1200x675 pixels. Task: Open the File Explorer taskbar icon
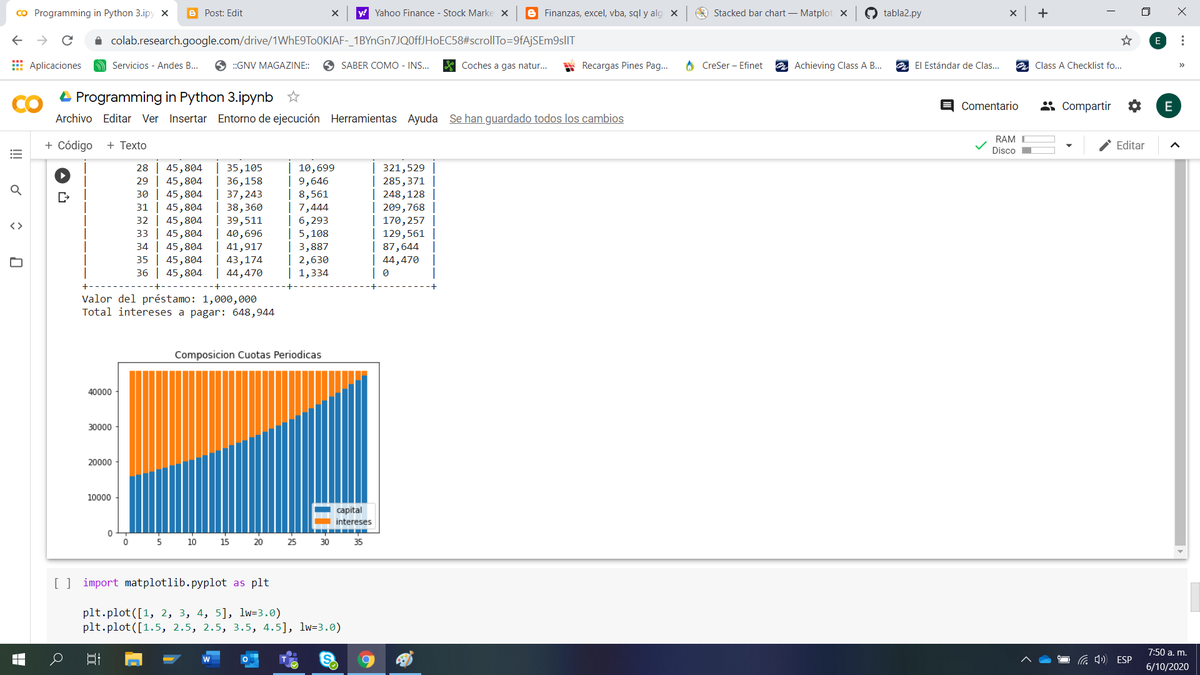click(134, 659)
